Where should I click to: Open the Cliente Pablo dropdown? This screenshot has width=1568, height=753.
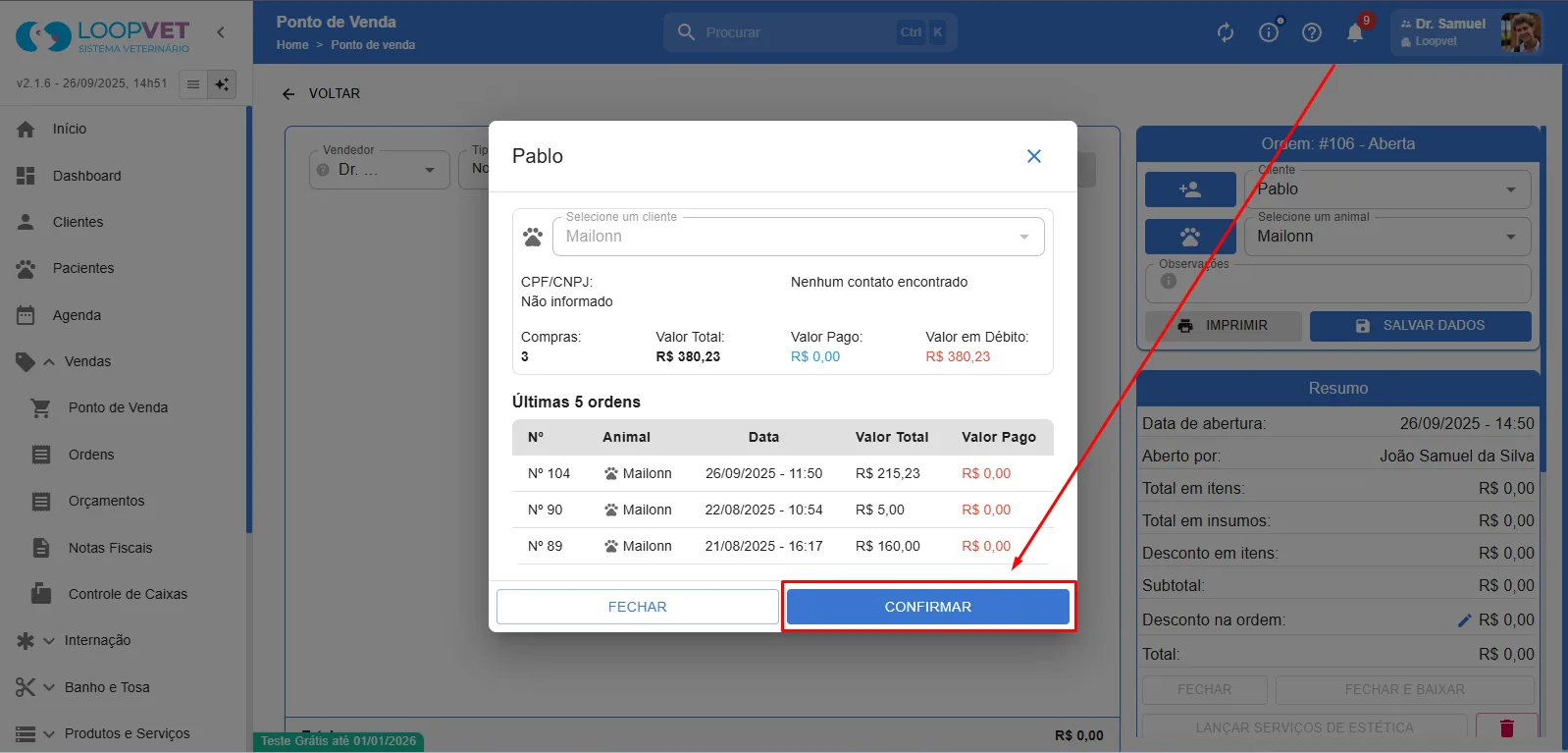[x=1387, y=189]
